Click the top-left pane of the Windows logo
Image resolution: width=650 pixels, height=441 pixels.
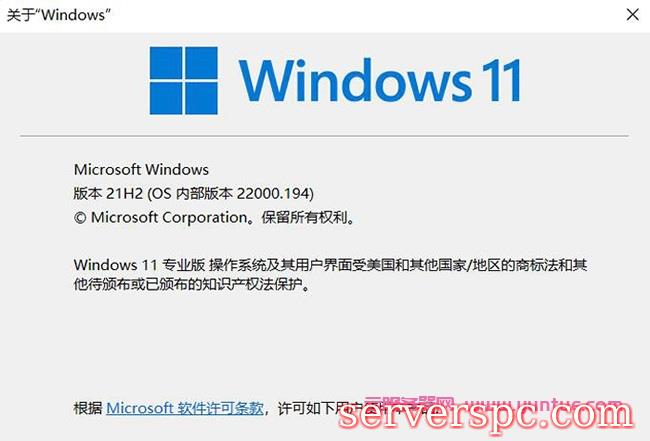pyautogui.click(x=166, y=63)
